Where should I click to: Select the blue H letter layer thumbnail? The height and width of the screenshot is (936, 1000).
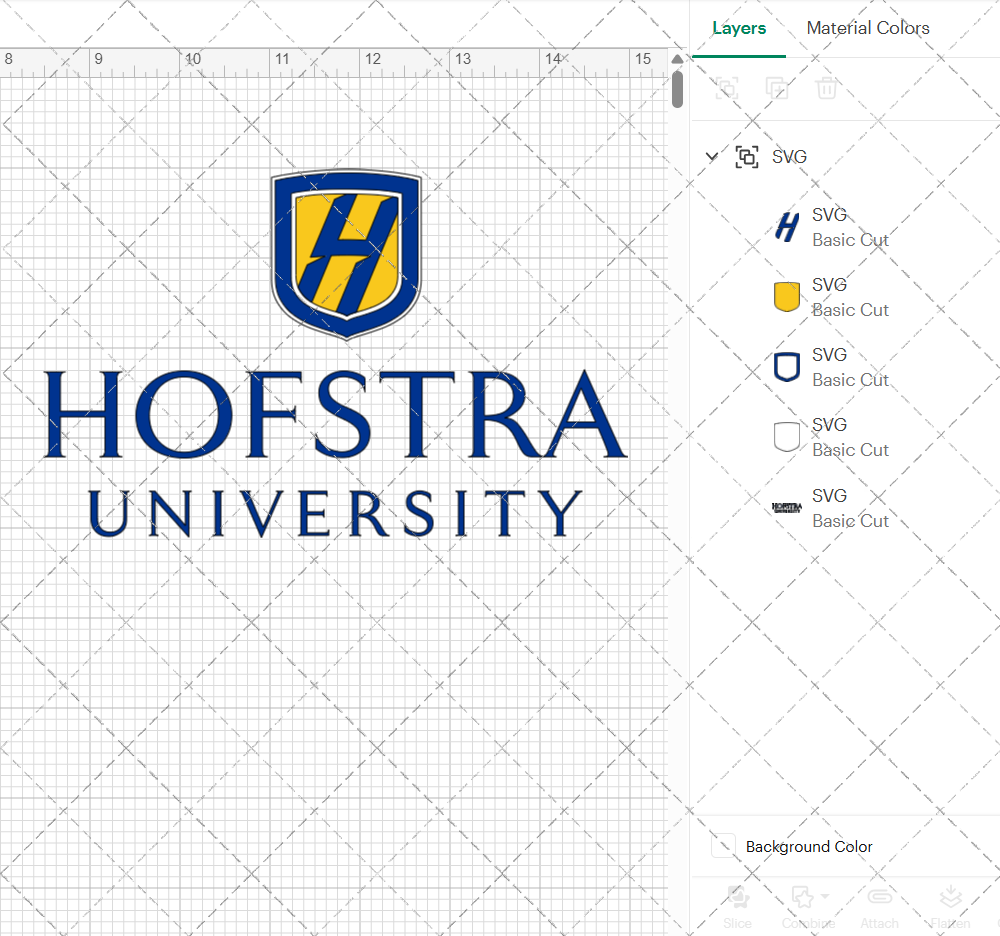[787, 227]
